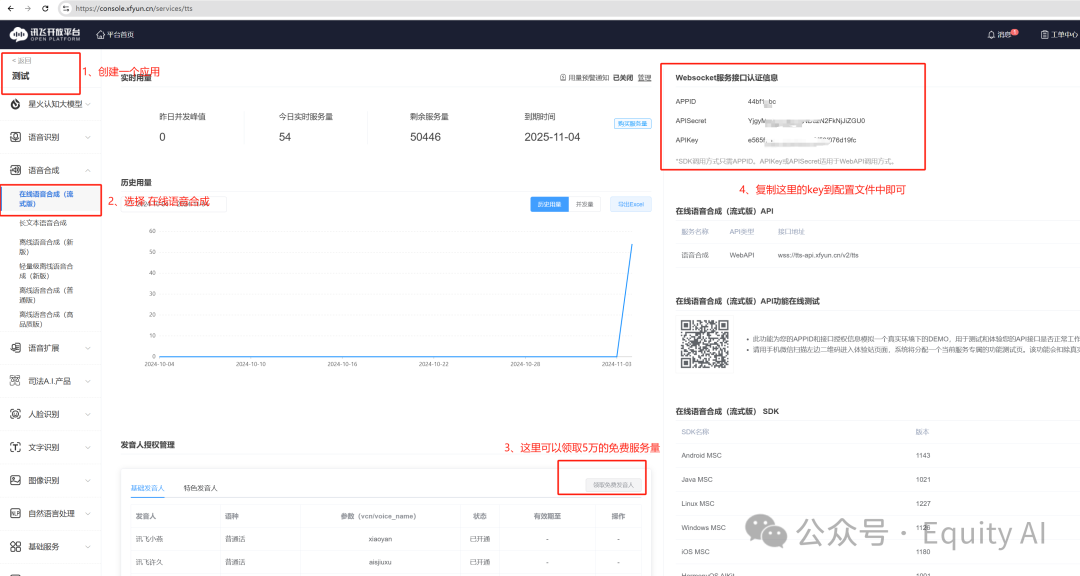The height and width of the screenshot is (576, 1080).
Task: Open 离线语音合成（普通版） in the sidebar
Action: 46,295
